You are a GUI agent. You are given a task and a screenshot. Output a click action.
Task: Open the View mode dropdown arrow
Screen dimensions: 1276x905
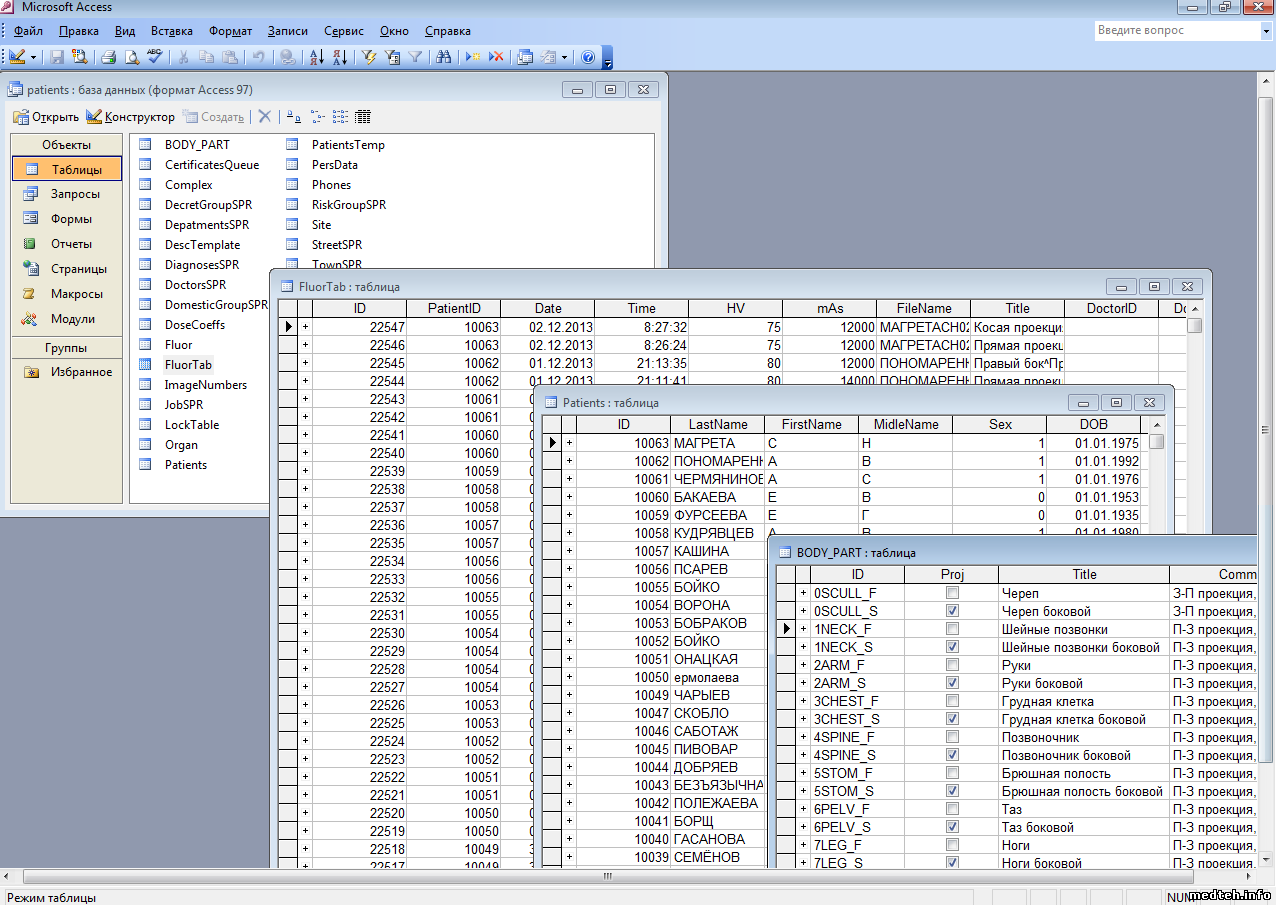(x=34, y=57)
